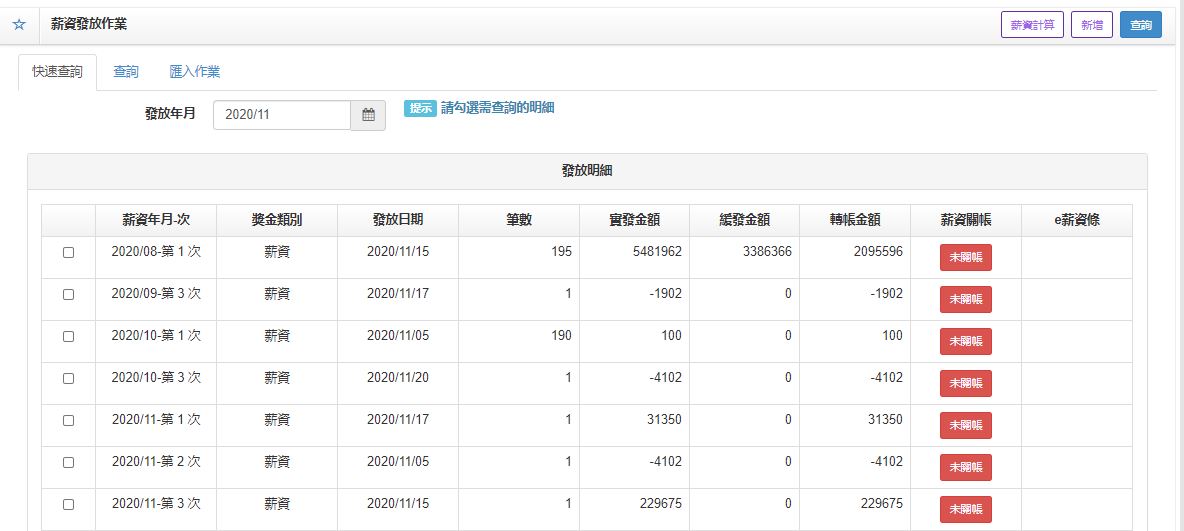
Task: Check the 2020/11-第 3 次 row checkbox
Action: [x=68, y=505]
